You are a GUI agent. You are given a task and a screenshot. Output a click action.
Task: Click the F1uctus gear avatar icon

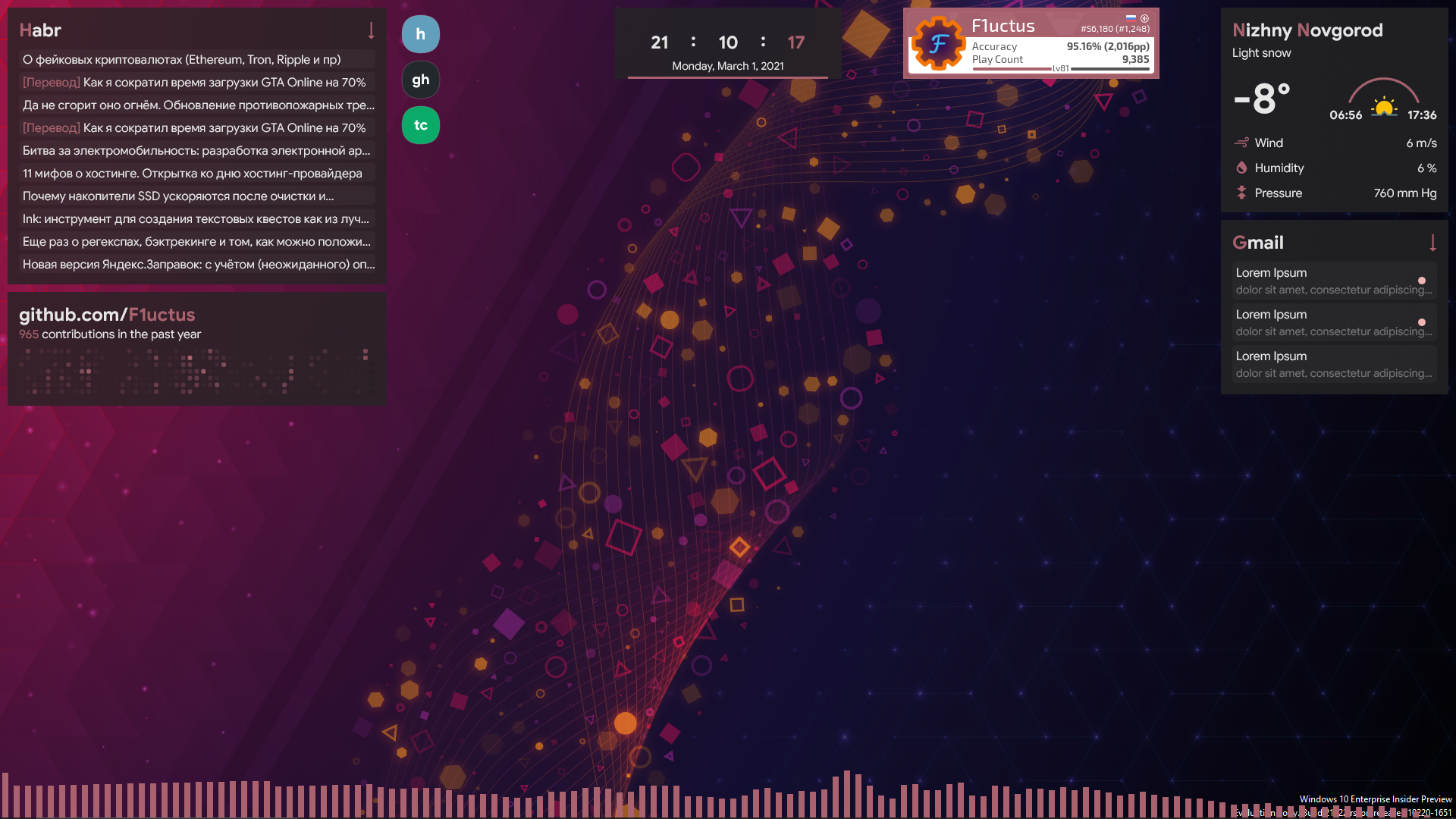938,43
